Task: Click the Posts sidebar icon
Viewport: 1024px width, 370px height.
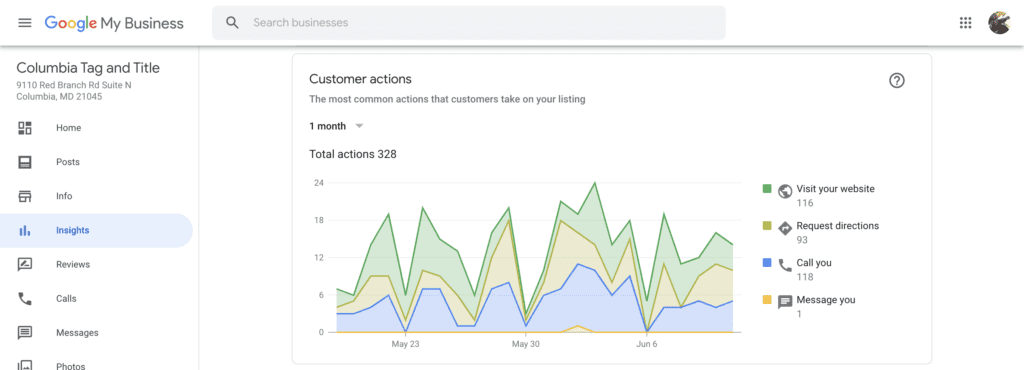Action: (x=25, y=162)
